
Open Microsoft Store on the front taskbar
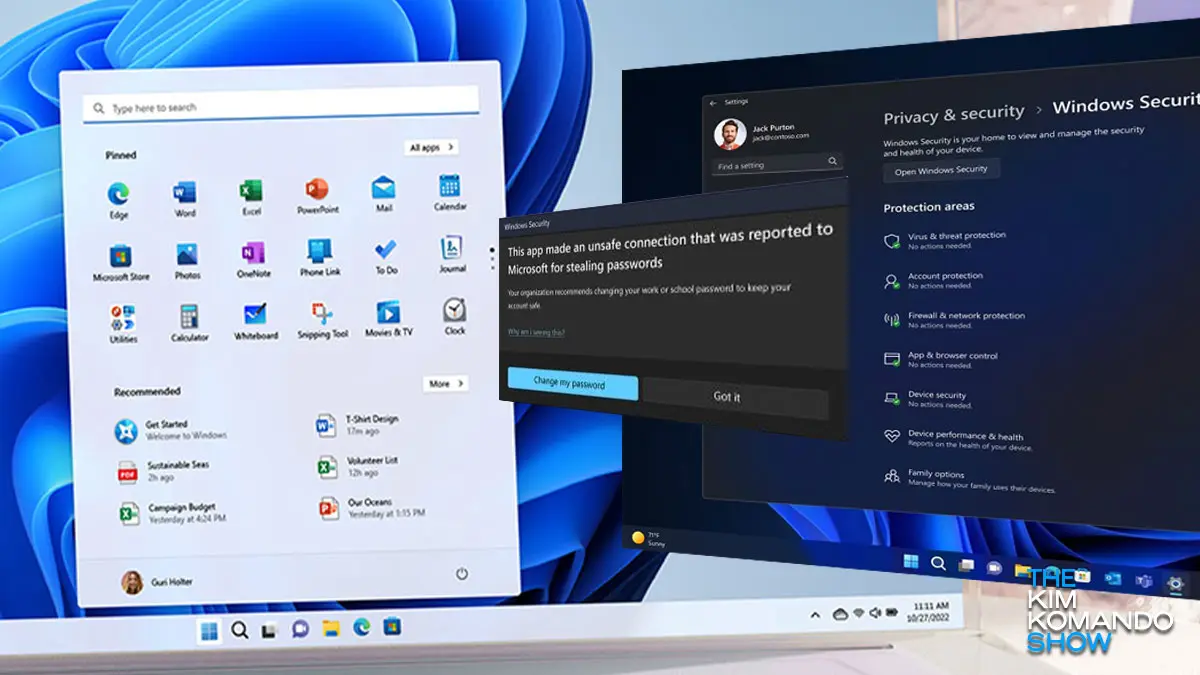(392, 626)
